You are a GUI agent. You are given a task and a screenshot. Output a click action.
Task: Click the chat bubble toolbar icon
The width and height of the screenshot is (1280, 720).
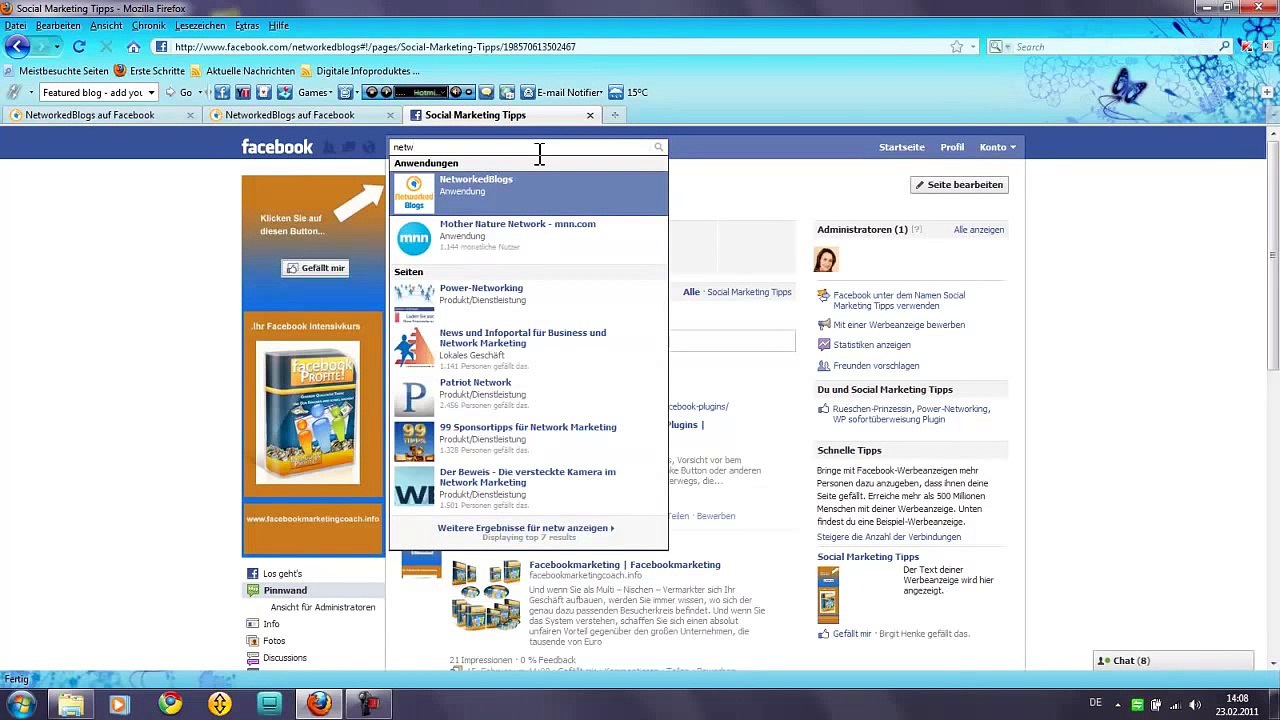[x=486, y=92]
